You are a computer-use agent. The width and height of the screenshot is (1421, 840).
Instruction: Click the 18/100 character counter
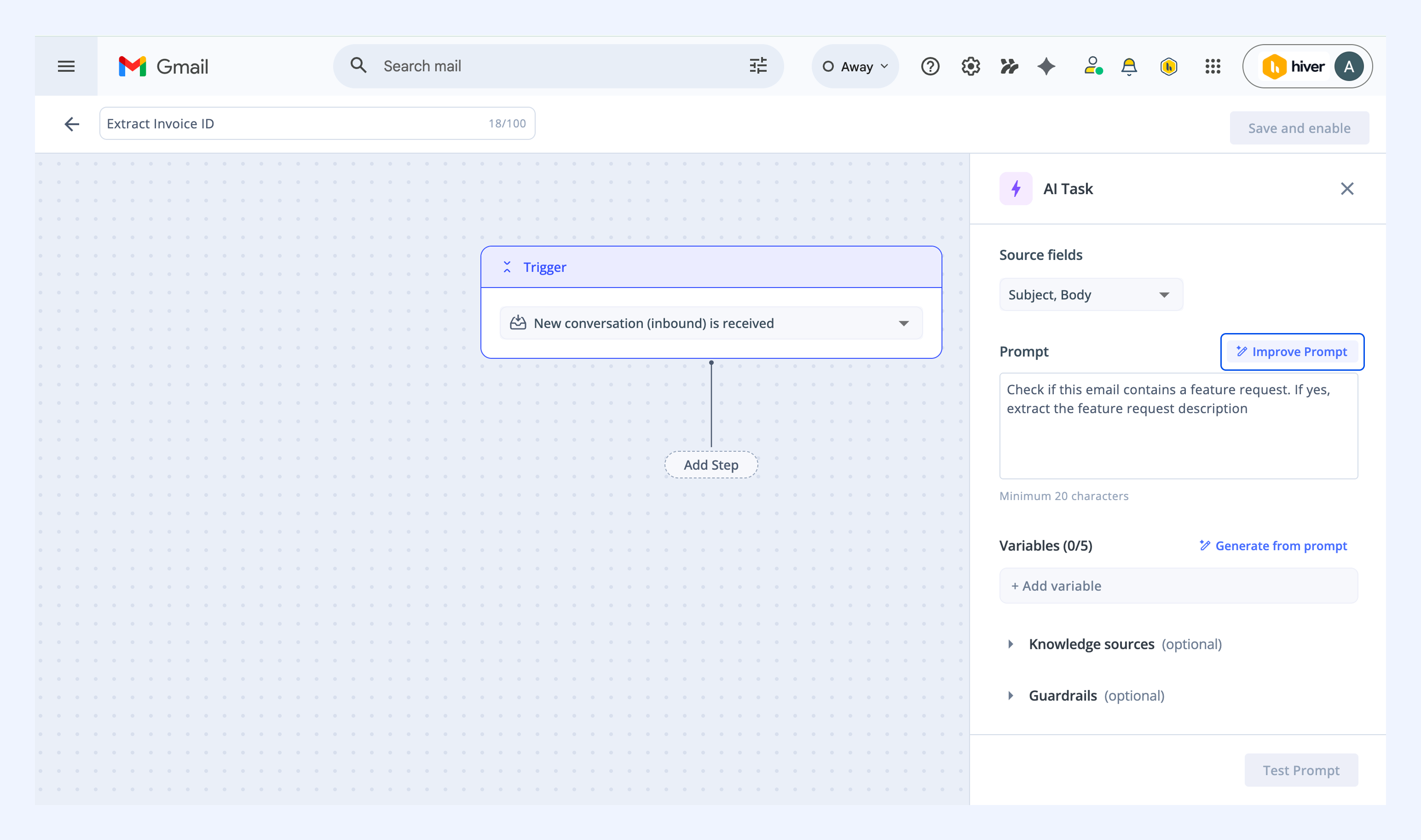507,123
